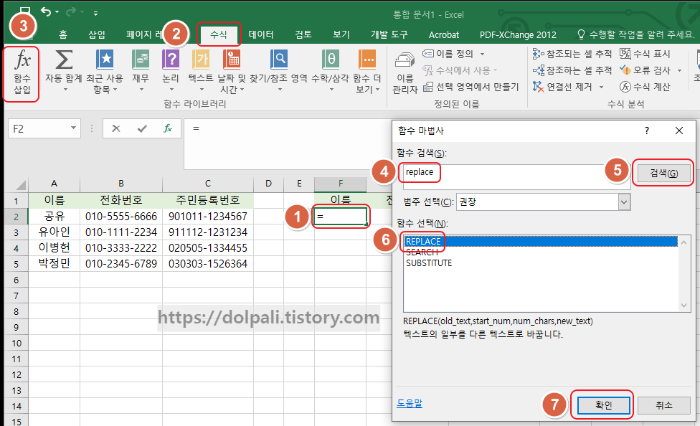The image size is (700, 426).
Task: Select column C header
Action: (x=208, y=184)
